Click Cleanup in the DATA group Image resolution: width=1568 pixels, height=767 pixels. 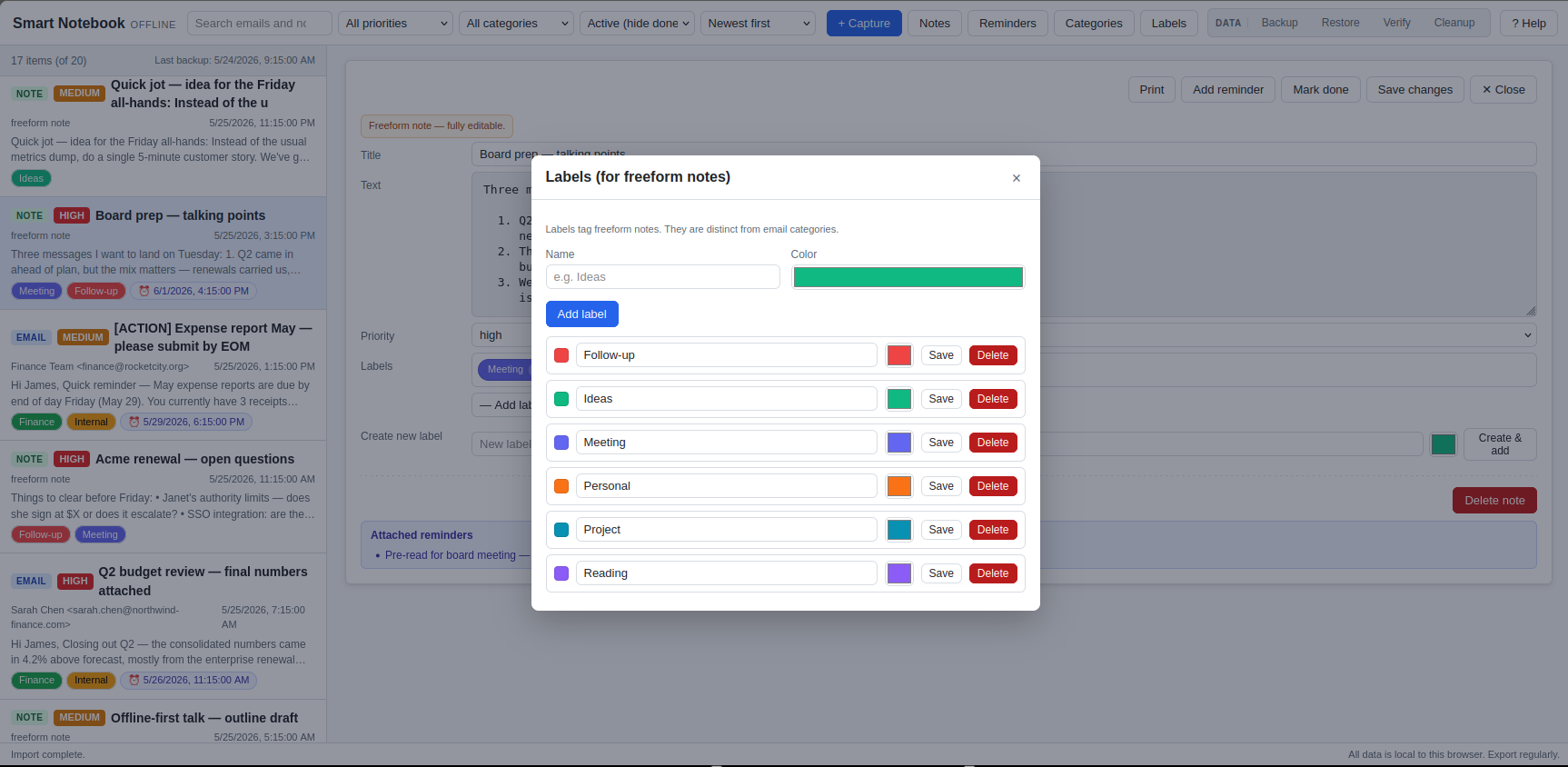tap(1454, 23)
